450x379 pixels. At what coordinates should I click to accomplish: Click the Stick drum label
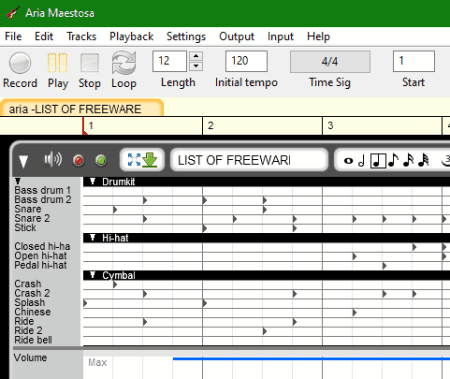[x=25, y=227]
